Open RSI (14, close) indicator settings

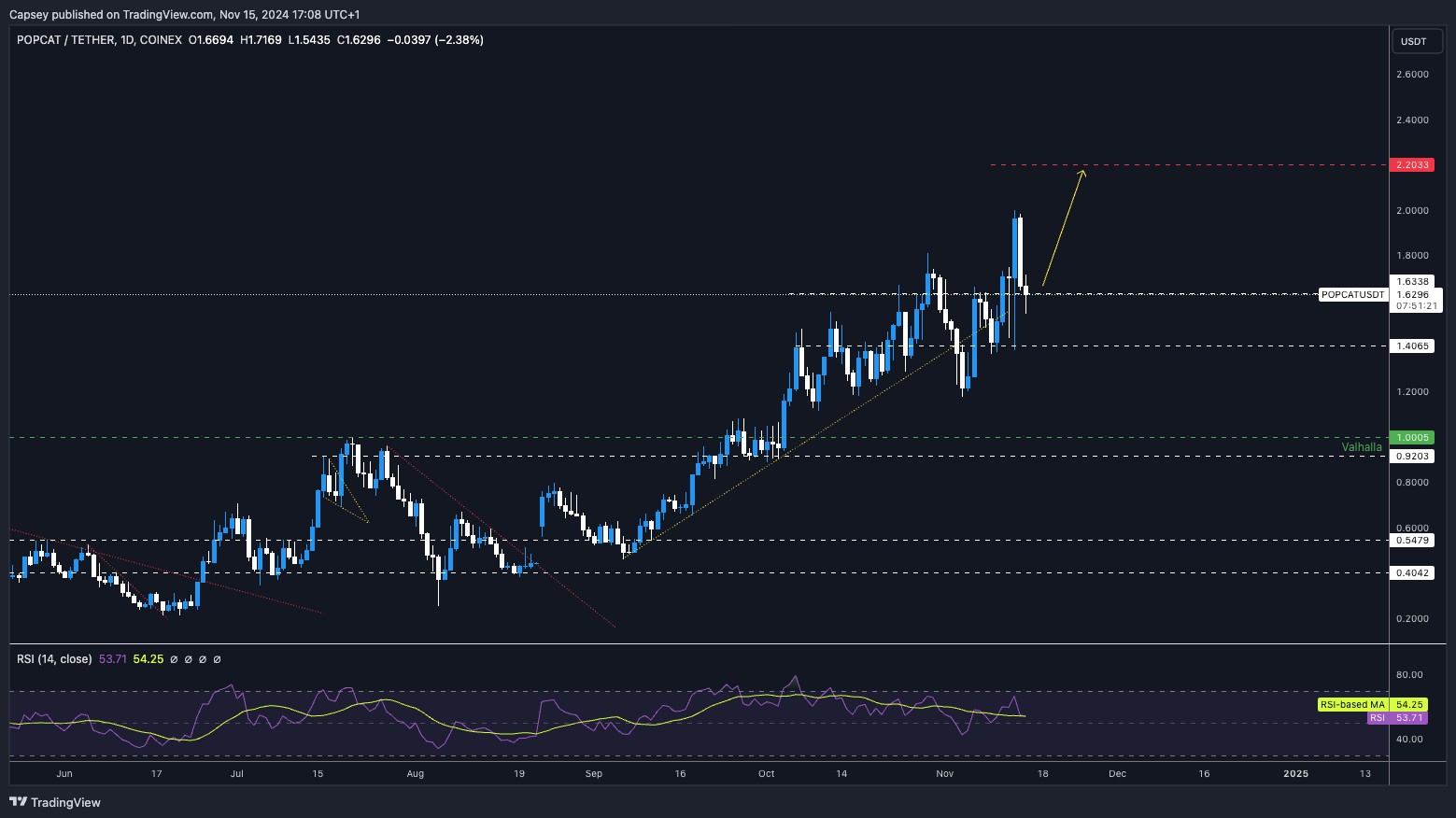[54, 659]
